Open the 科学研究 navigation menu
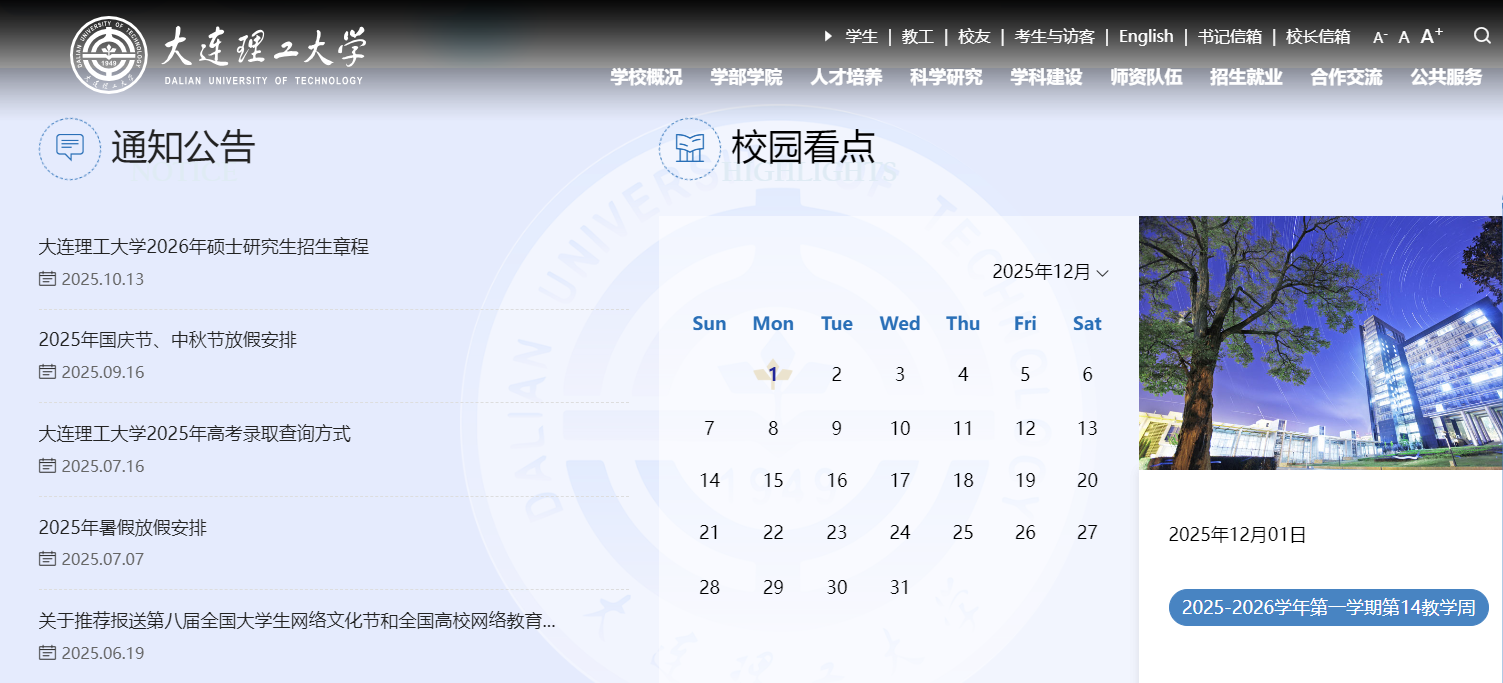 (946, 77)
